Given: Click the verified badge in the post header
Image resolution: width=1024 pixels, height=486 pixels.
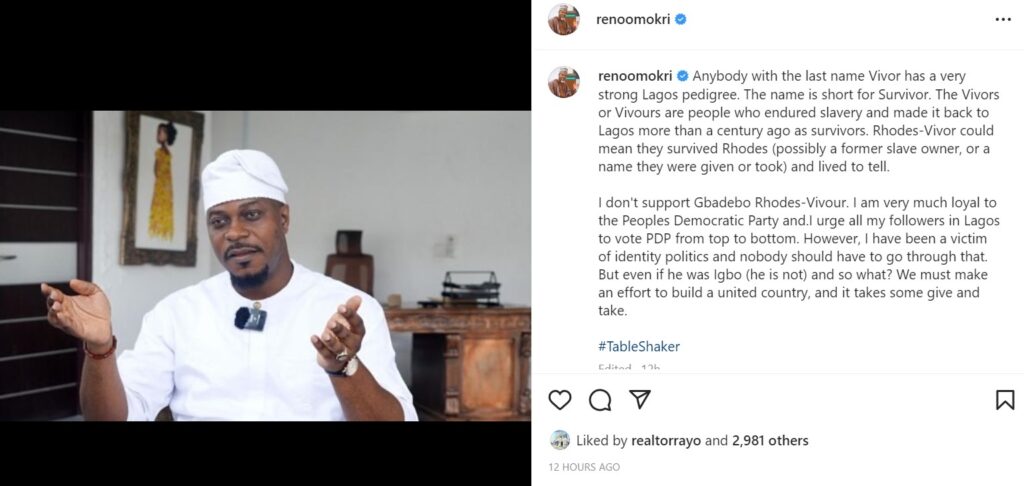Looking at the screenshot, I should [x=681, y=19].
